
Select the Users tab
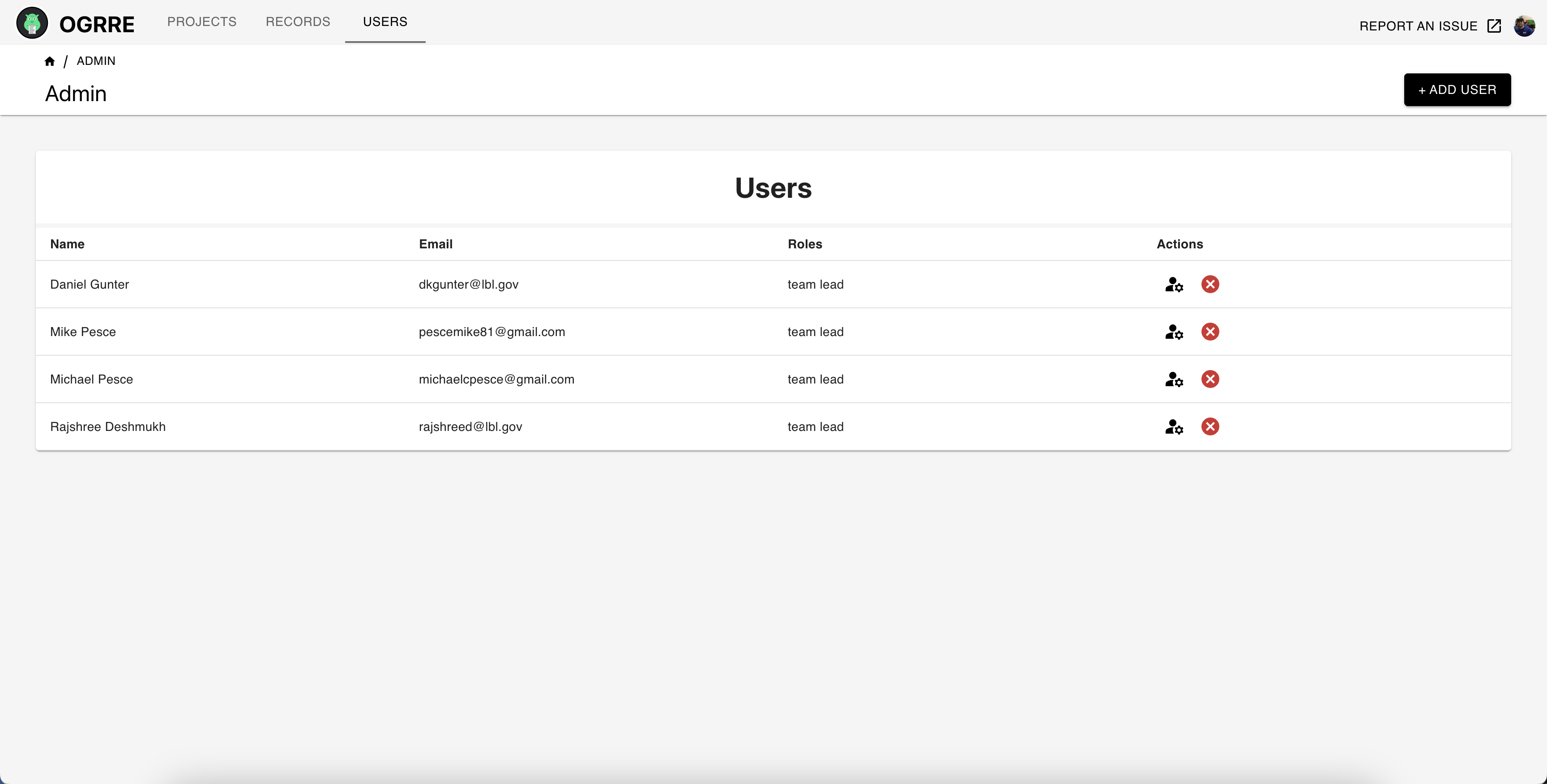pos(385,21)
